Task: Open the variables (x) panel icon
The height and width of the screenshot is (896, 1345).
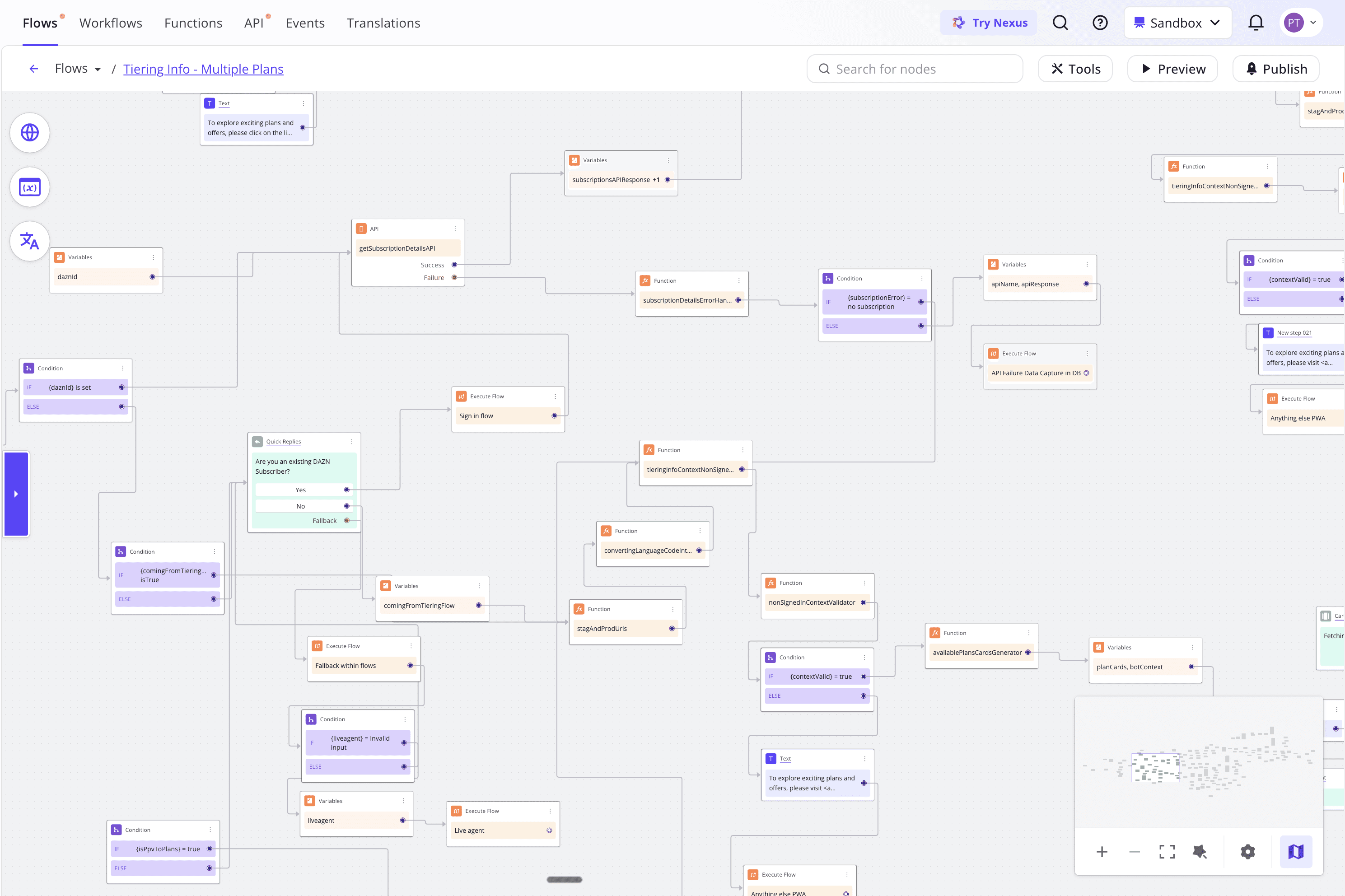Action: coord(30,187)
